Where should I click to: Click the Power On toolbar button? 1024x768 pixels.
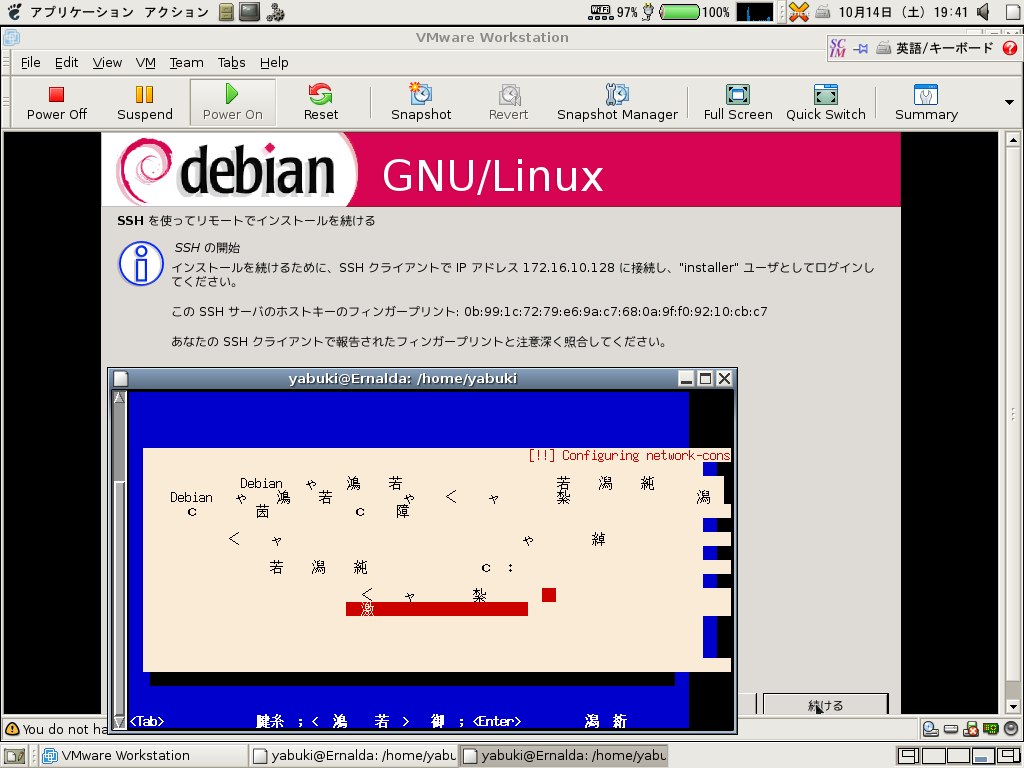click(232, 103)
